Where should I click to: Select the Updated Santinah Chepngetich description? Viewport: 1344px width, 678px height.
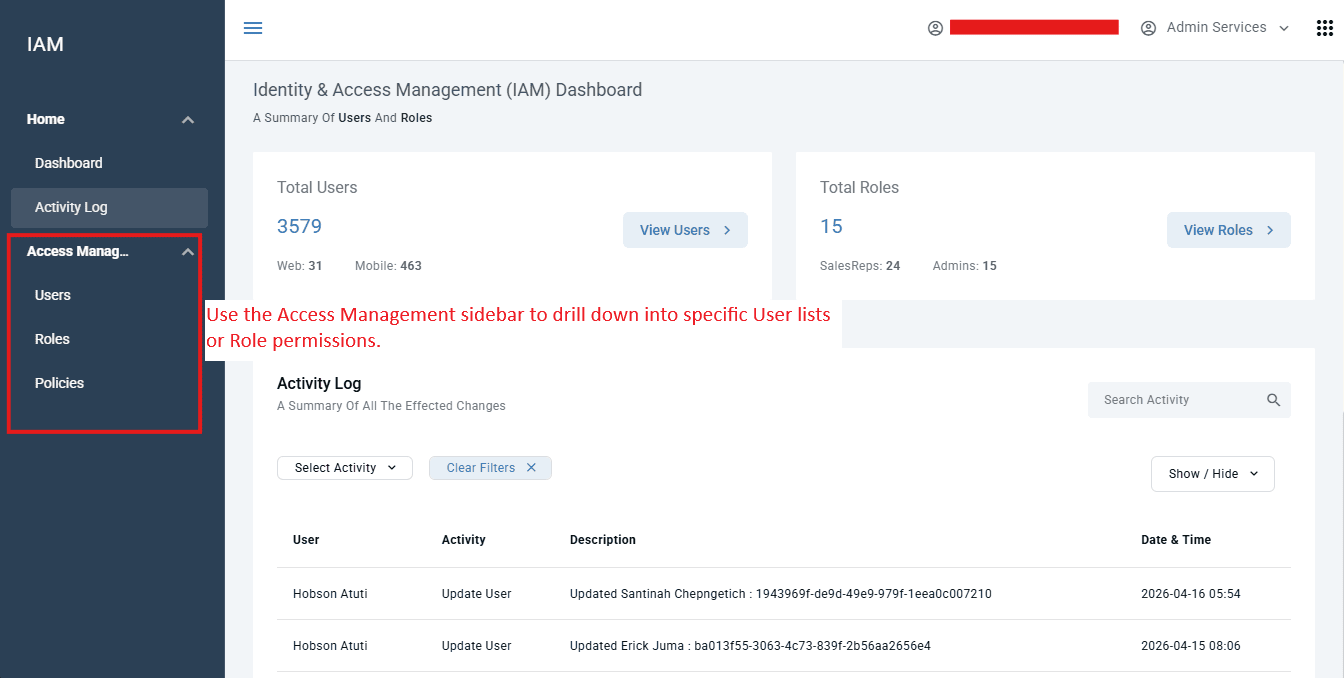pyautogui.click(x=781, y=594)
